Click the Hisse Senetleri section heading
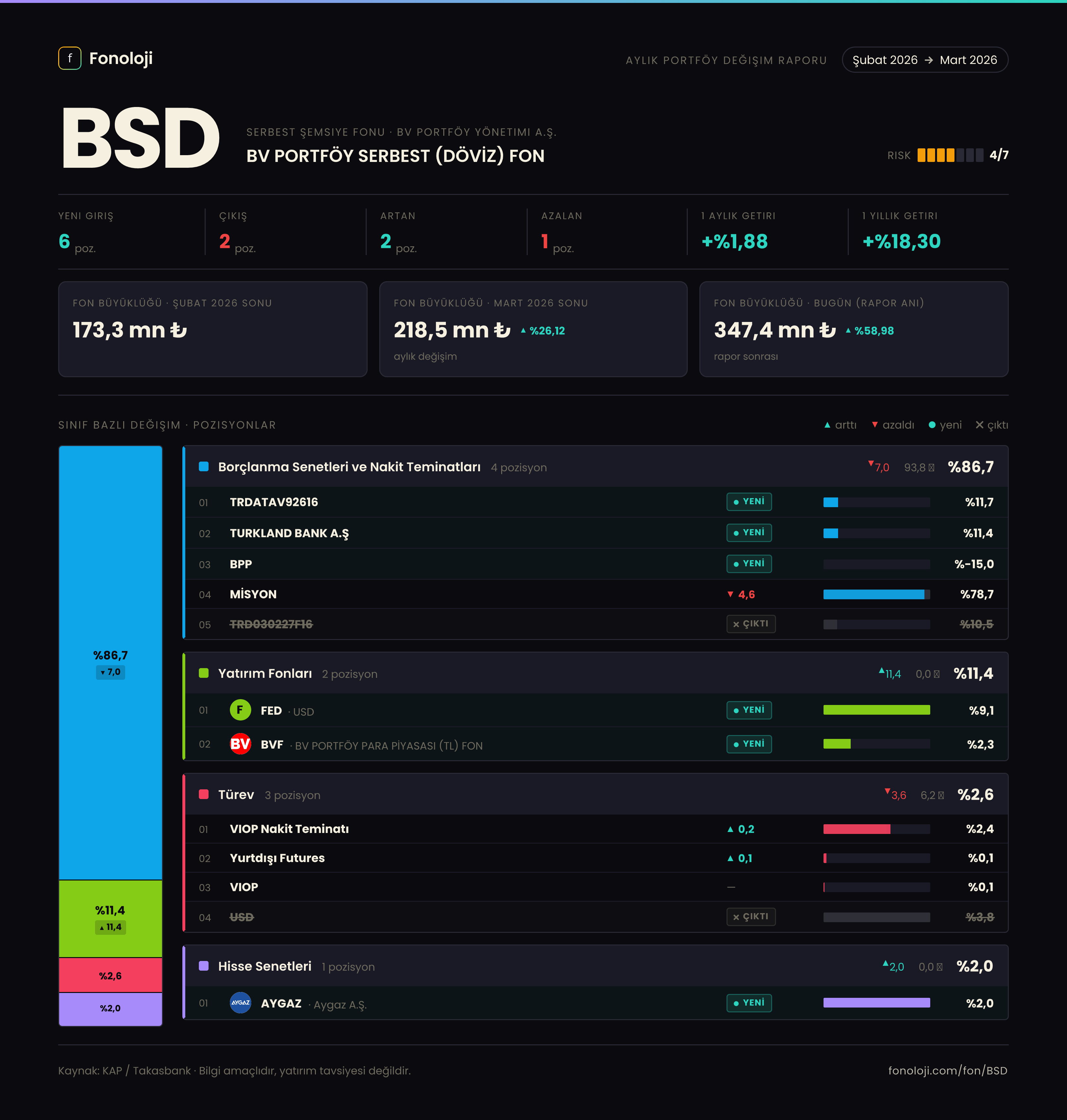1067x1120 pixels. pos(265,966)
